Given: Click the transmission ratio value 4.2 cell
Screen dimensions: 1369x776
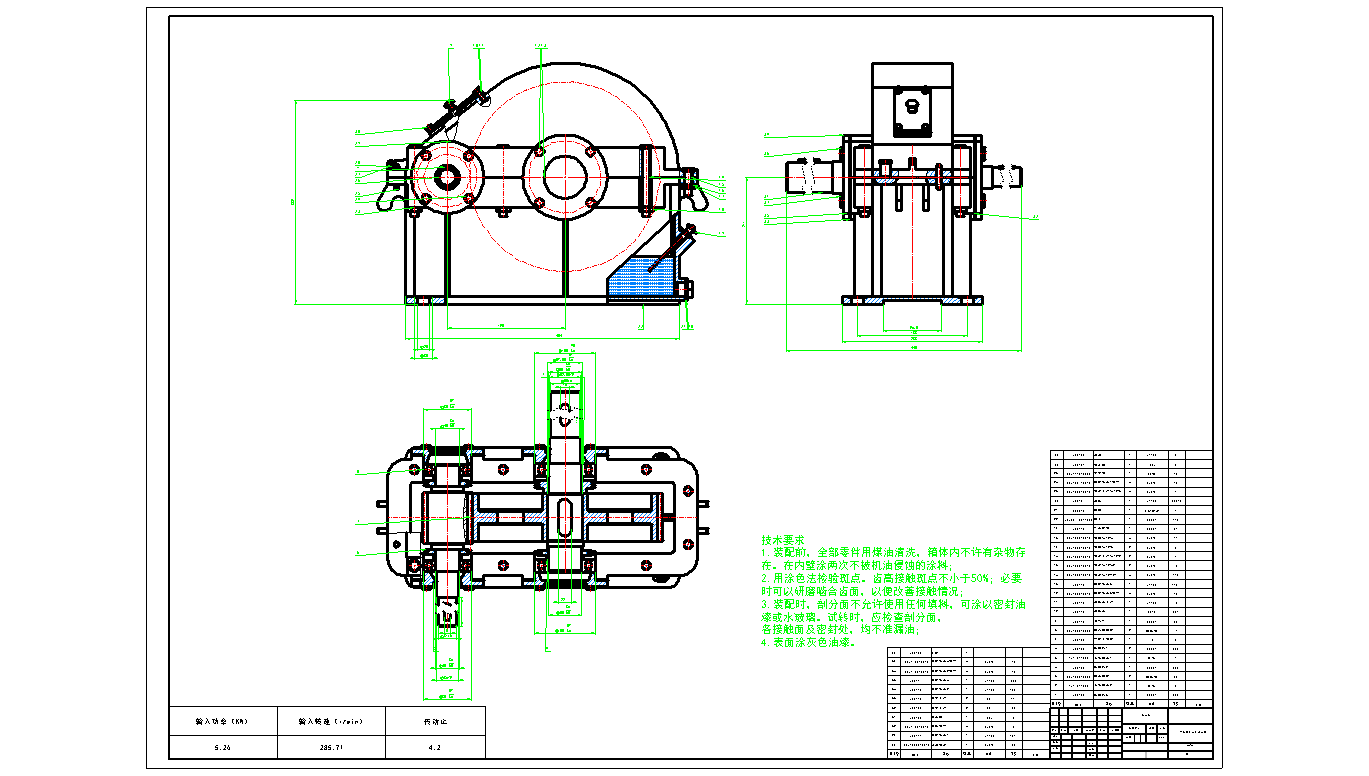Looking at the screenshot, I should pyautogui.click(x=433, y=747).
